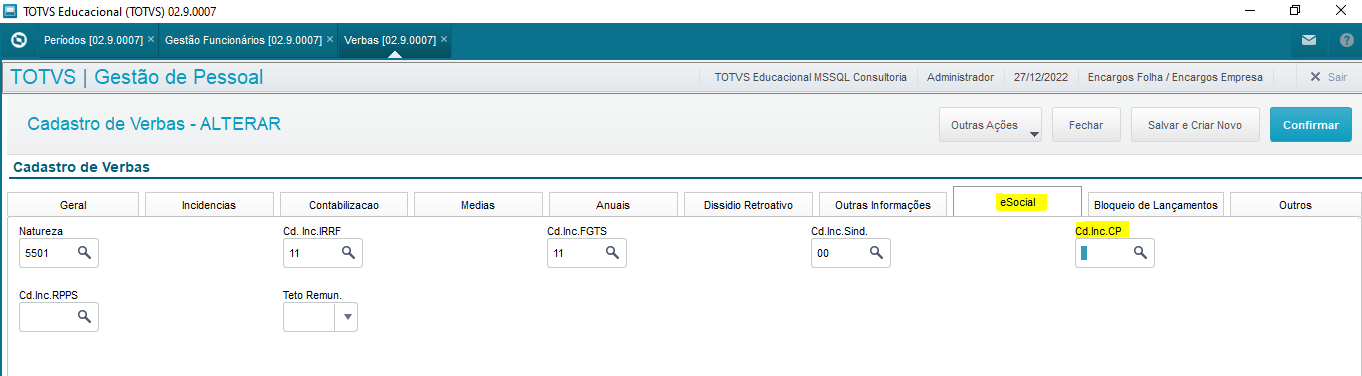Open the Medias tab
This screenshot has height=376, width=1362.
pos(478,205)
